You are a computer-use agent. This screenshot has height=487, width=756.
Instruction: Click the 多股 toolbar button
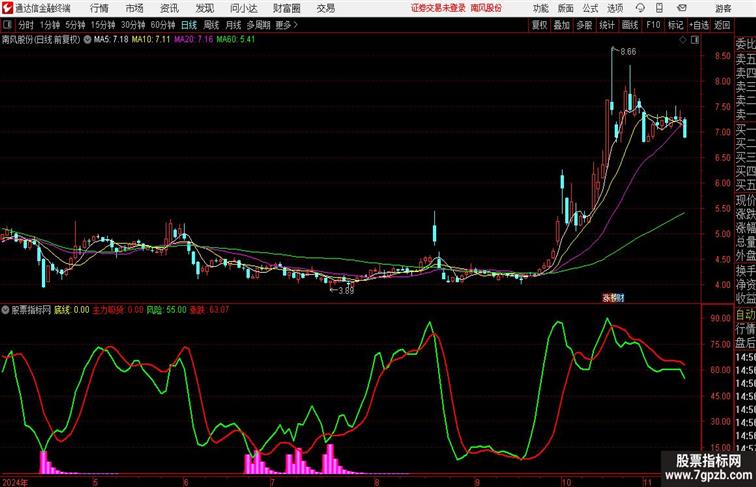point(584,25)
